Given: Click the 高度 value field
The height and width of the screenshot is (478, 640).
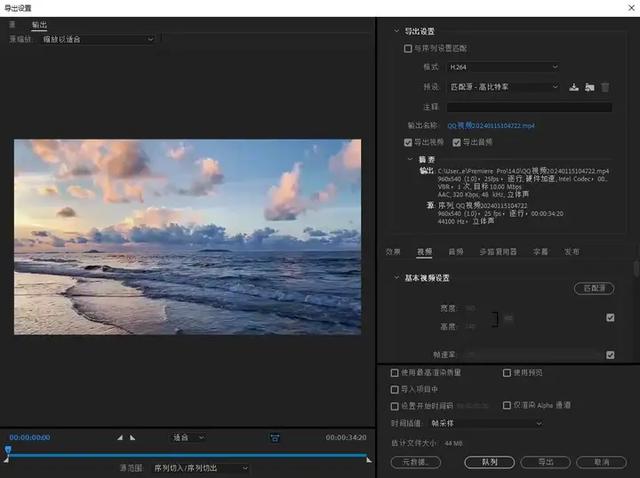Looking at the screenshot, I should coord(470,327).
